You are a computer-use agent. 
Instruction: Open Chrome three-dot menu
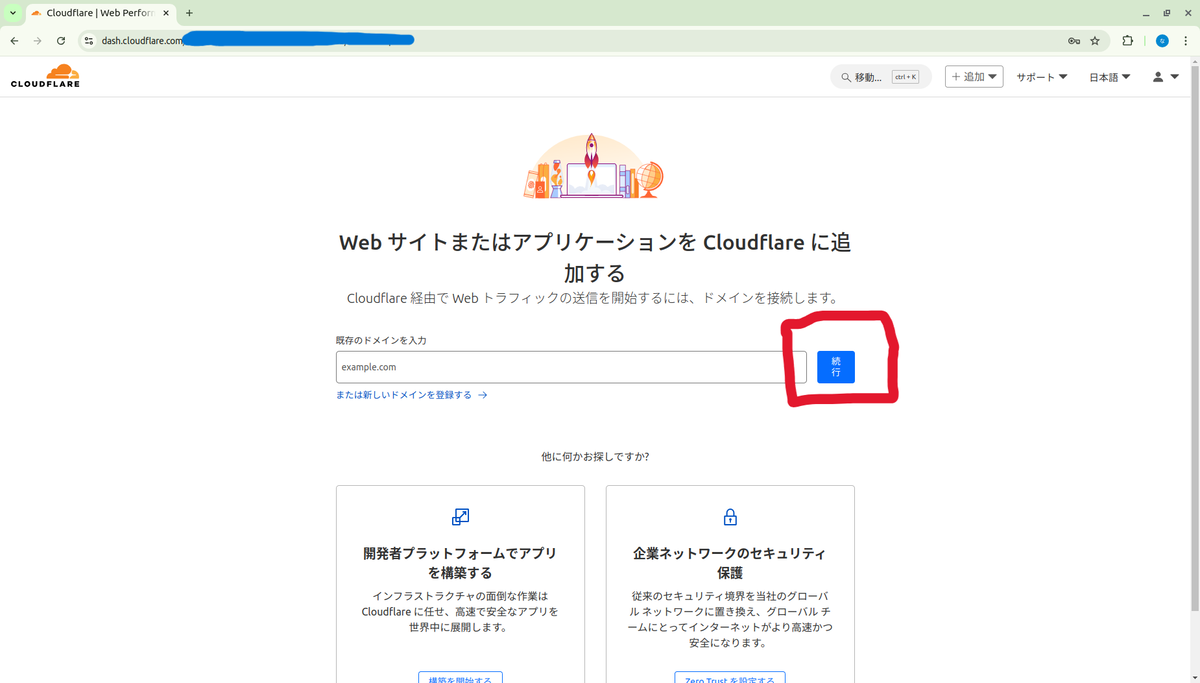[x=1185, y=41]
